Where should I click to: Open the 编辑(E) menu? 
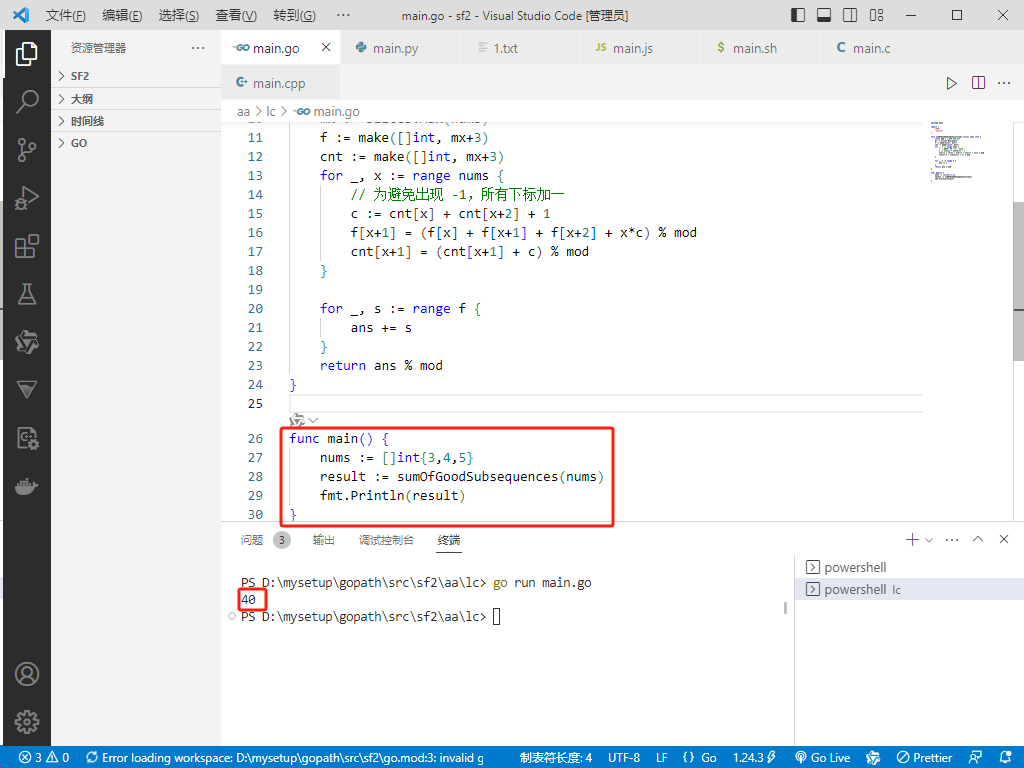(x=122, y=15)
